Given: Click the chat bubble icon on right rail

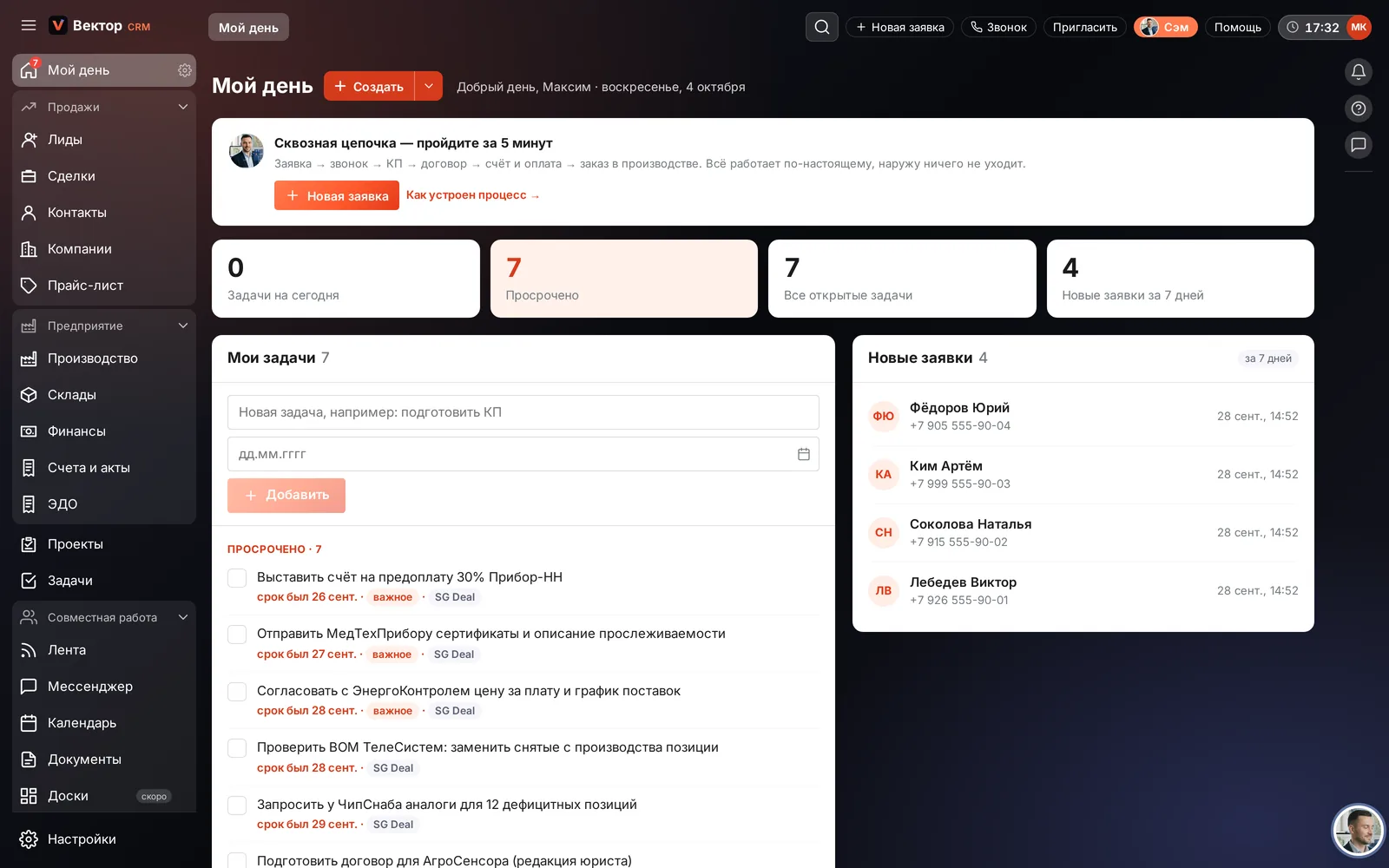Looking at the screenshot, I should (x=1359, y=145).
